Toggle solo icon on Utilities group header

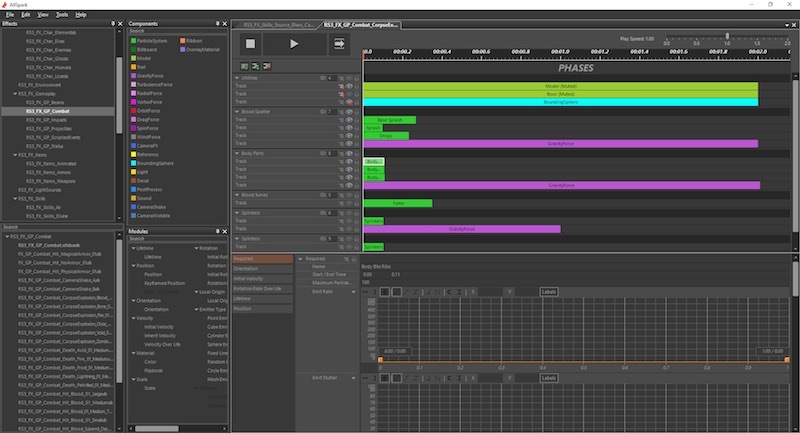pos(341,79)
